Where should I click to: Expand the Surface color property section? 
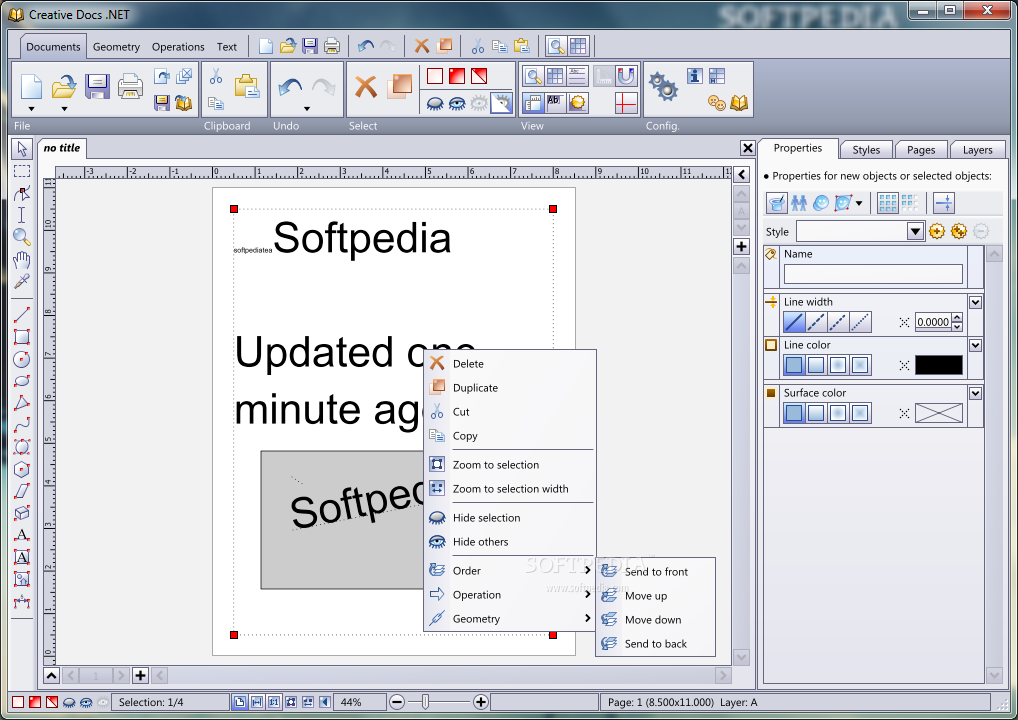pos(975,393)
